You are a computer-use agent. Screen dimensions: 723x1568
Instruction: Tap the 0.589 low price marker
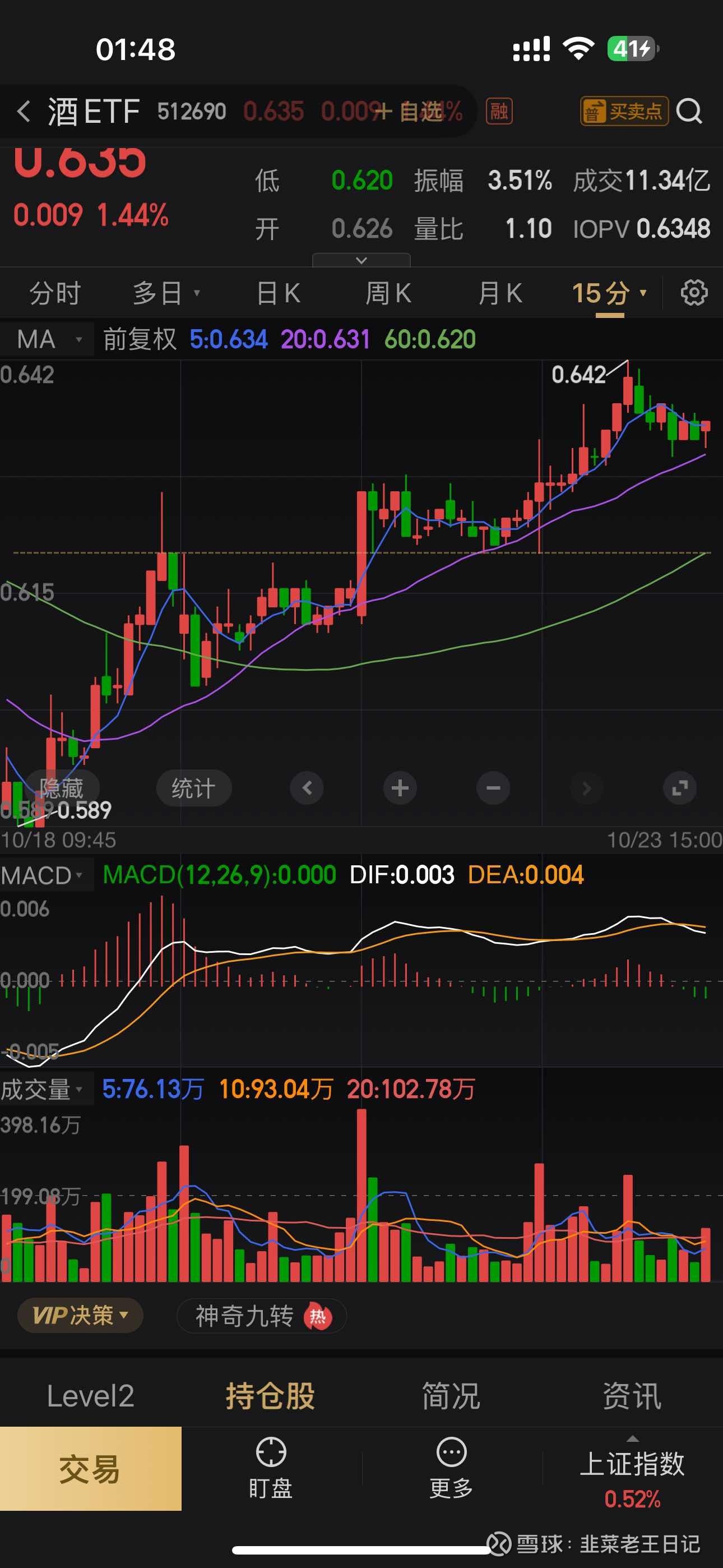pyautogui.click(x=84, y=810)
